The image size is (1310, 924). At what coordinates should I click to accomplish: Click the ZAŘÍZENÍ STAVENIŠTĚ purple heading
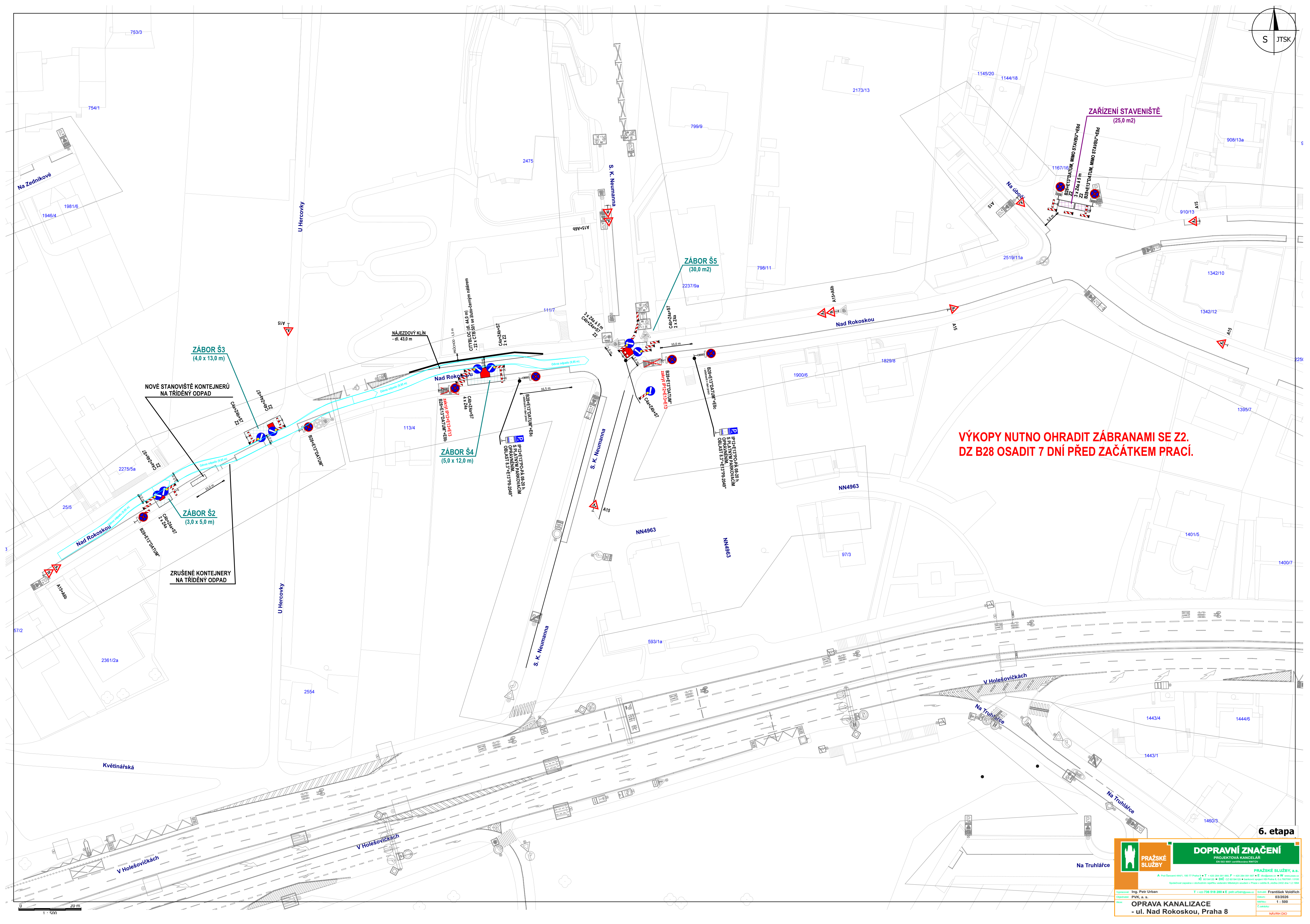click(1124, 112)
